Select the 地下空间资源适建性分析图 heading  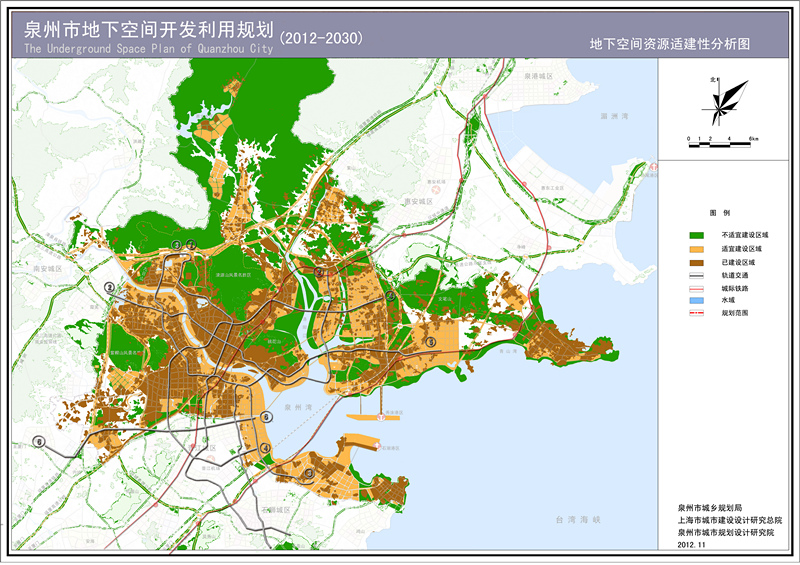(669, 44)
